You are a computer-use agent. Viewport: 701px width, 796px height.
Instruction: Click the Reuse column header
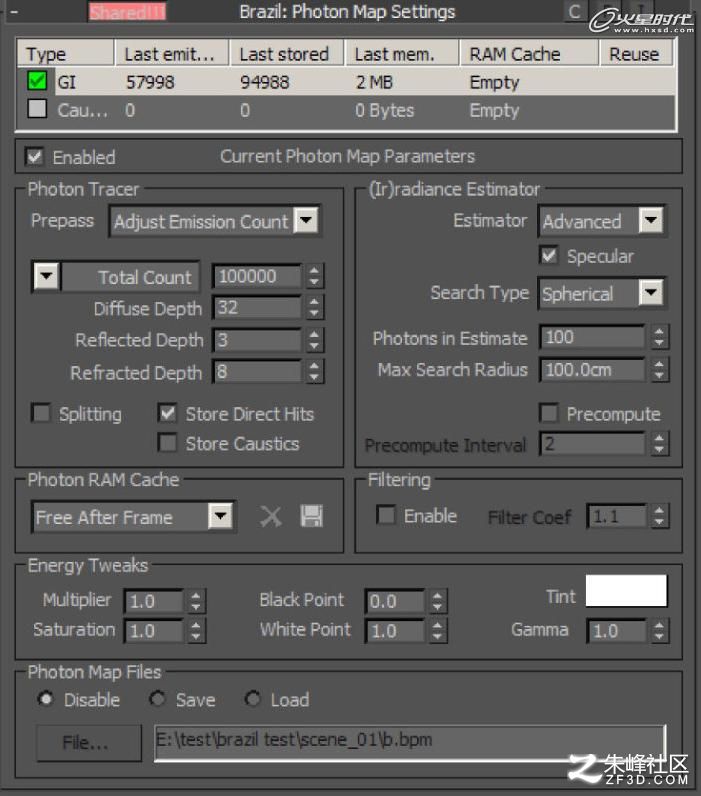[637, 53]
